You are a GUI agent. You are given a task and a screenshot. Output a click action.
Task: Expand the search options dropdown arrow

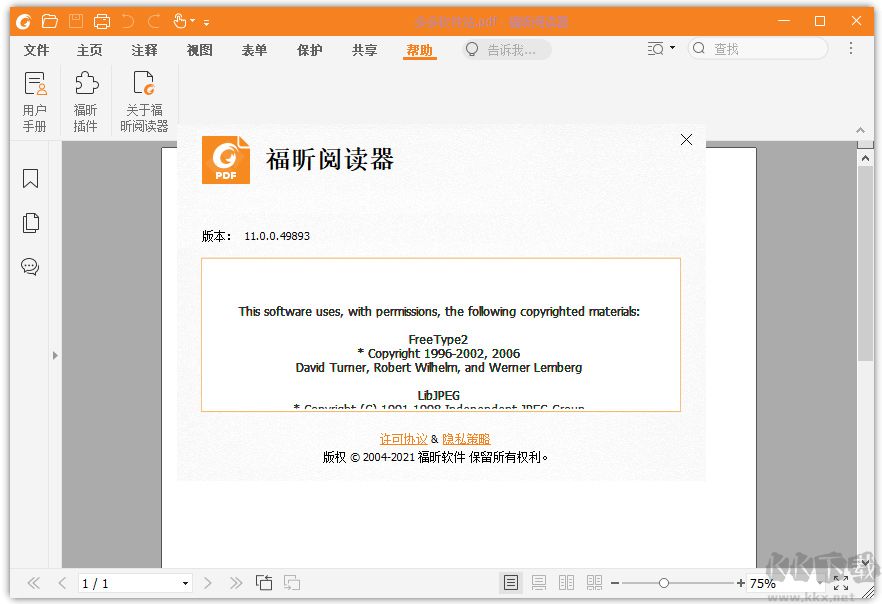click(x=673, y=48)
